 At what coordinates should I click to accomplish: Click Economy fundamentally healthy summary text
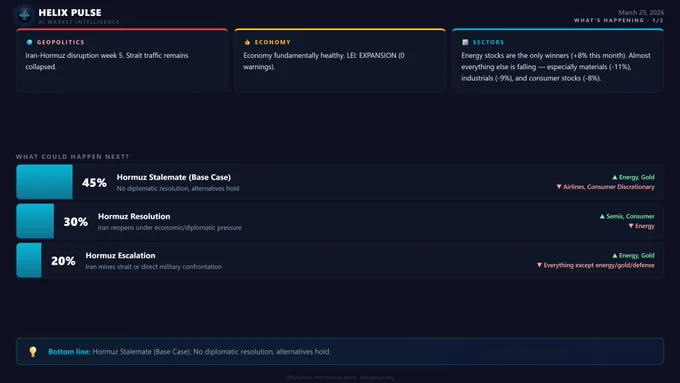(324, 61)
